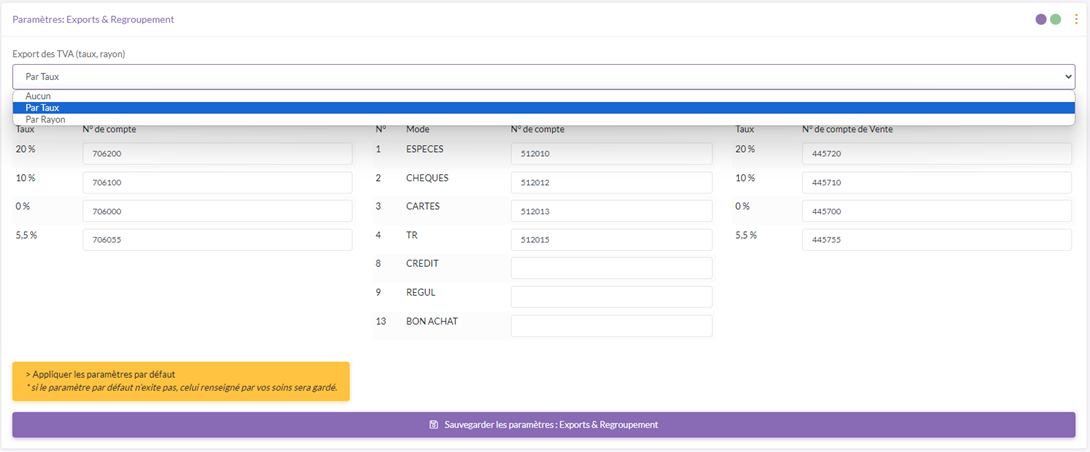Screen dimensions: 1090x452
Task: Apply default settings with the yellow button
Action: pos(181,381)
